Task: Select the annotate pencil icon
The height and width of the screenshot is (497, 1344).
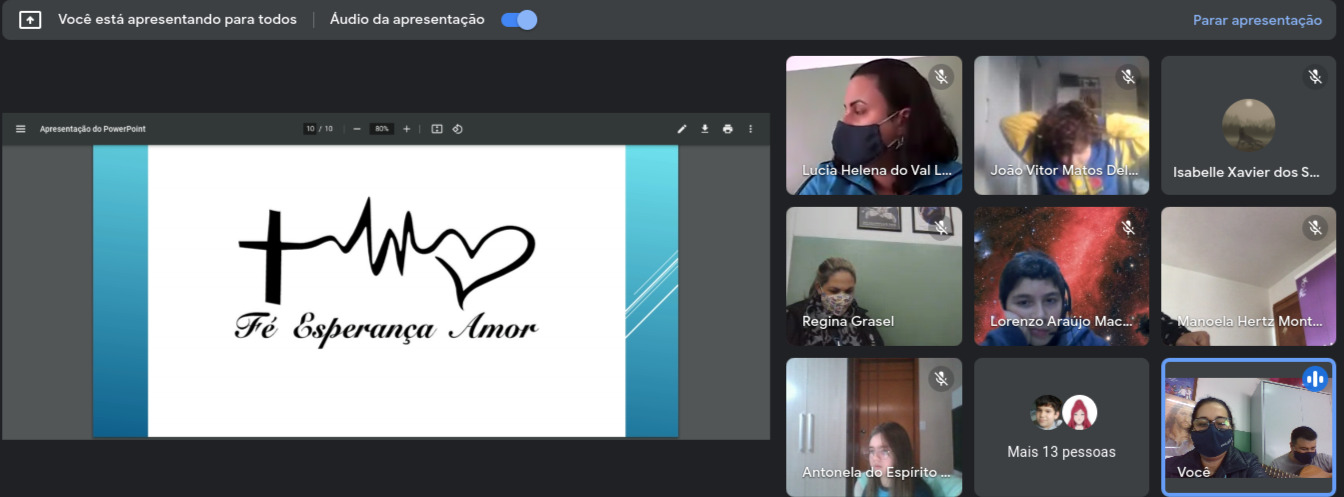Action: 682,129
